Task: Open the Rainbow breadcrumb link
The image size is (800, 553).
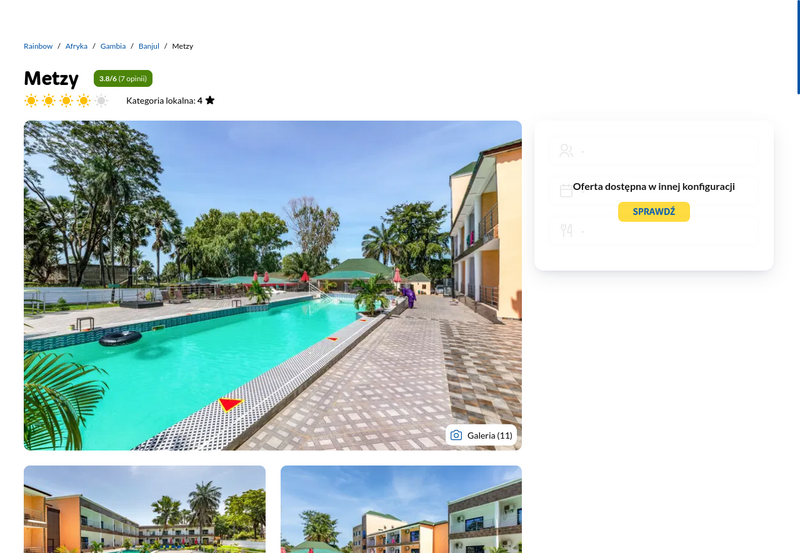Action: coord(38,46)
